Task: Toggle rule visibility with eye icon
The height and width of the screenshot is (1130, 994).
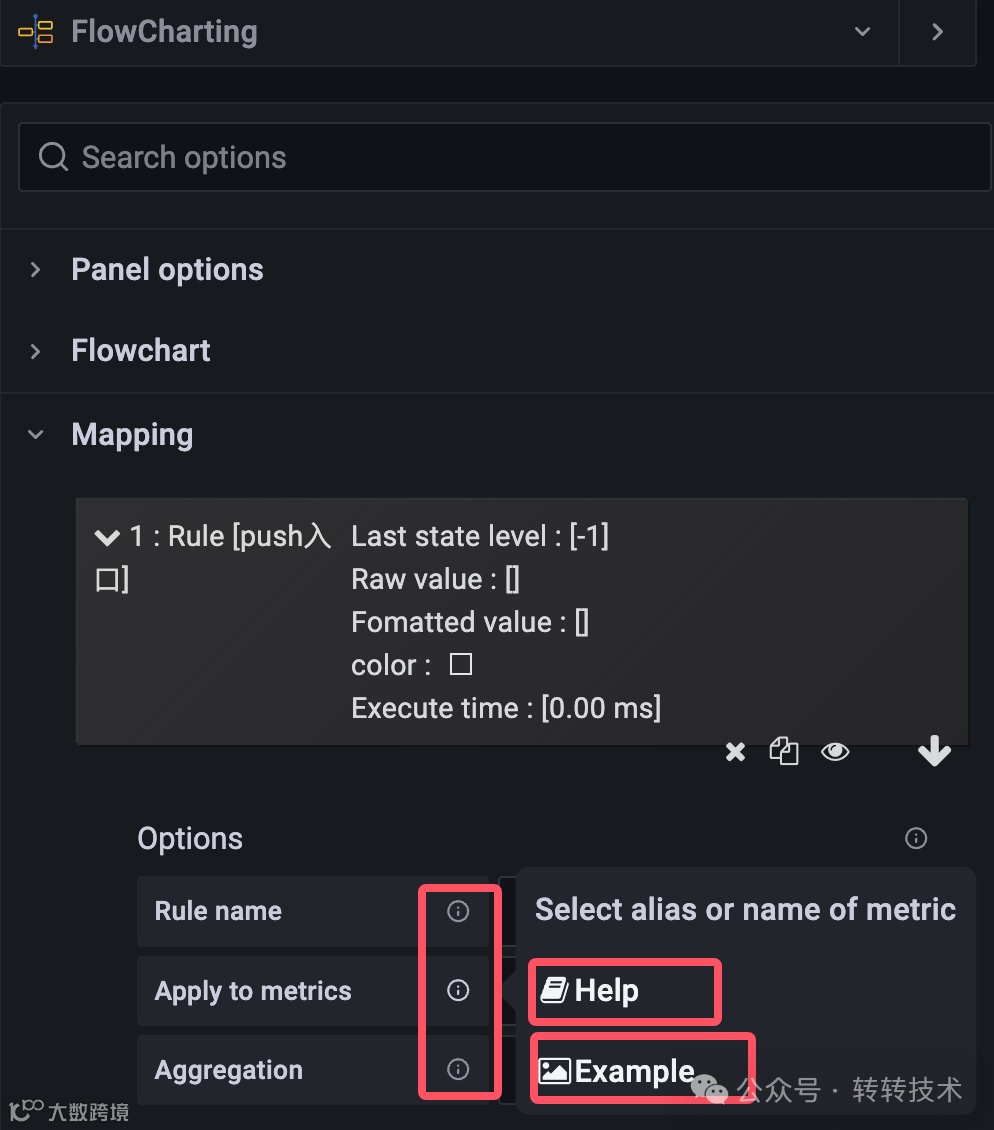Action: (x=835, y=752)
